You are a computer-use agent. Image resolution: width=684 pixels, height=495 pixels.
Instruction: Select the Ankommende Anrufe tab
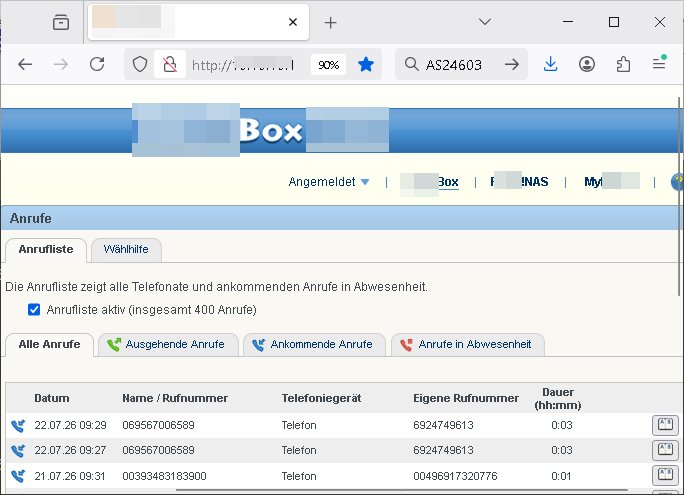[314, 345]
